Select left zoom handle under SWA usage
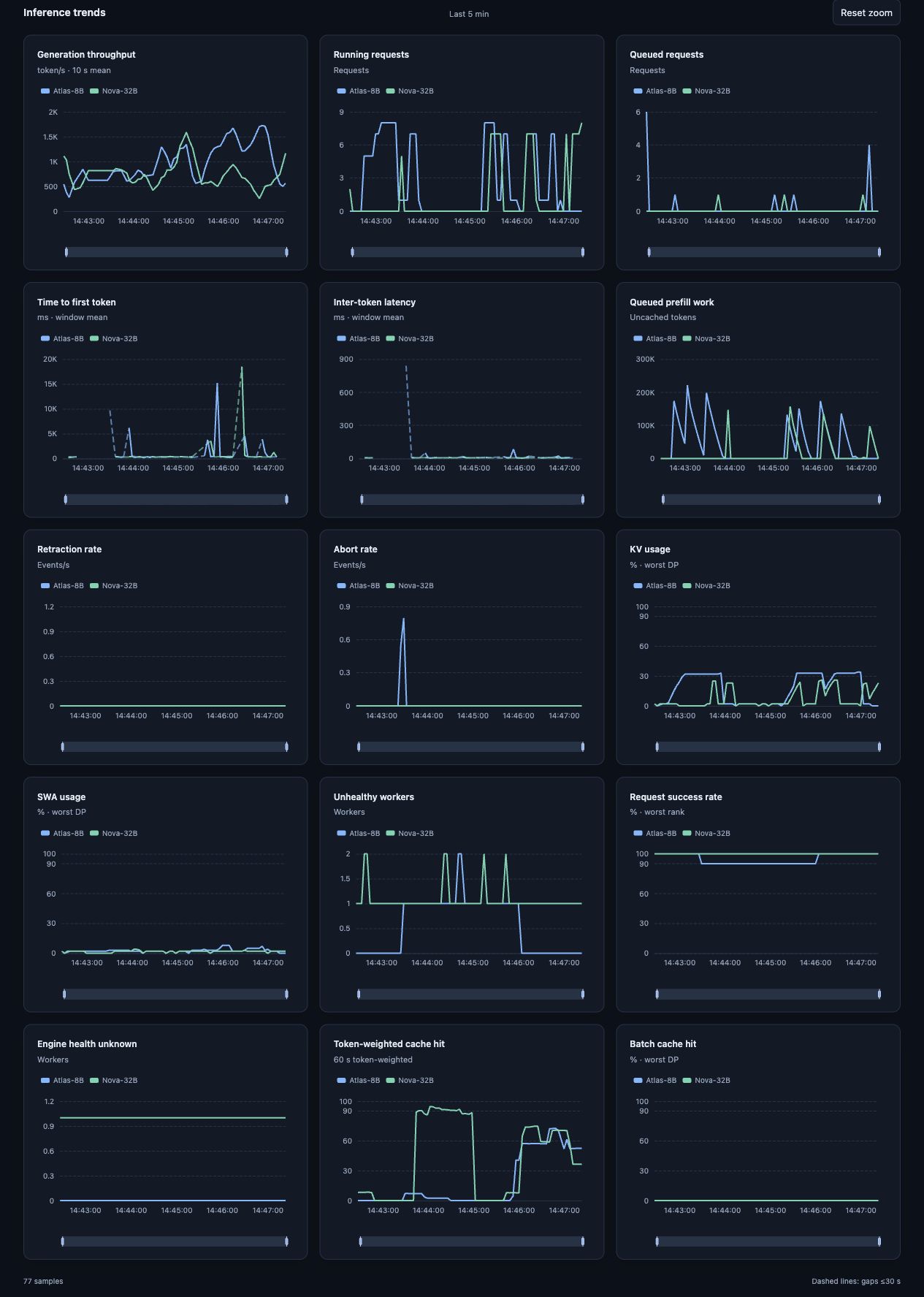Screen dimensions: 924x1297 tap(65, 994)
